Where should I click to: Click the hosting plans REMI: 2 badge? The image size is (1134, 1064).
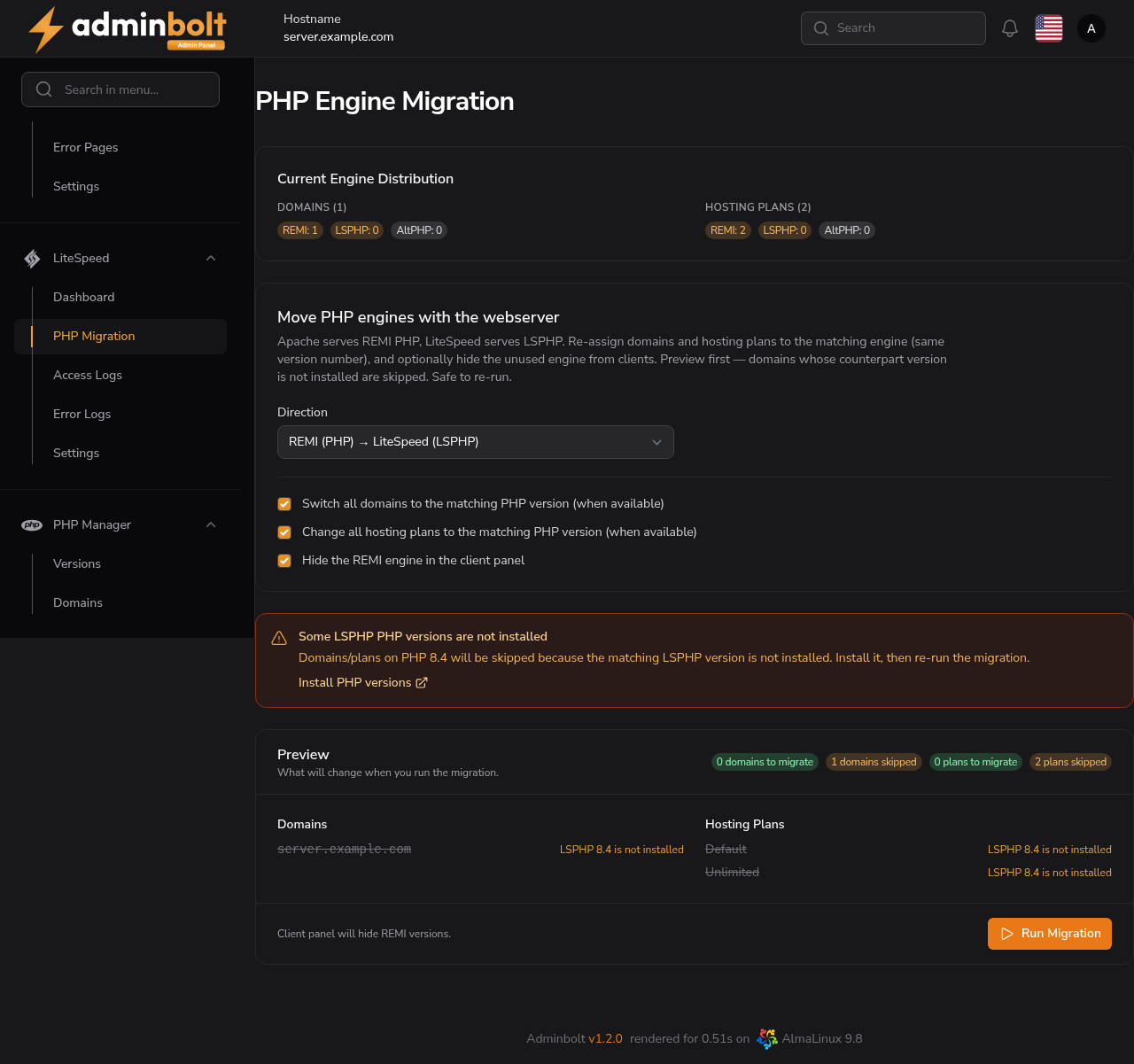coord(728,230)
